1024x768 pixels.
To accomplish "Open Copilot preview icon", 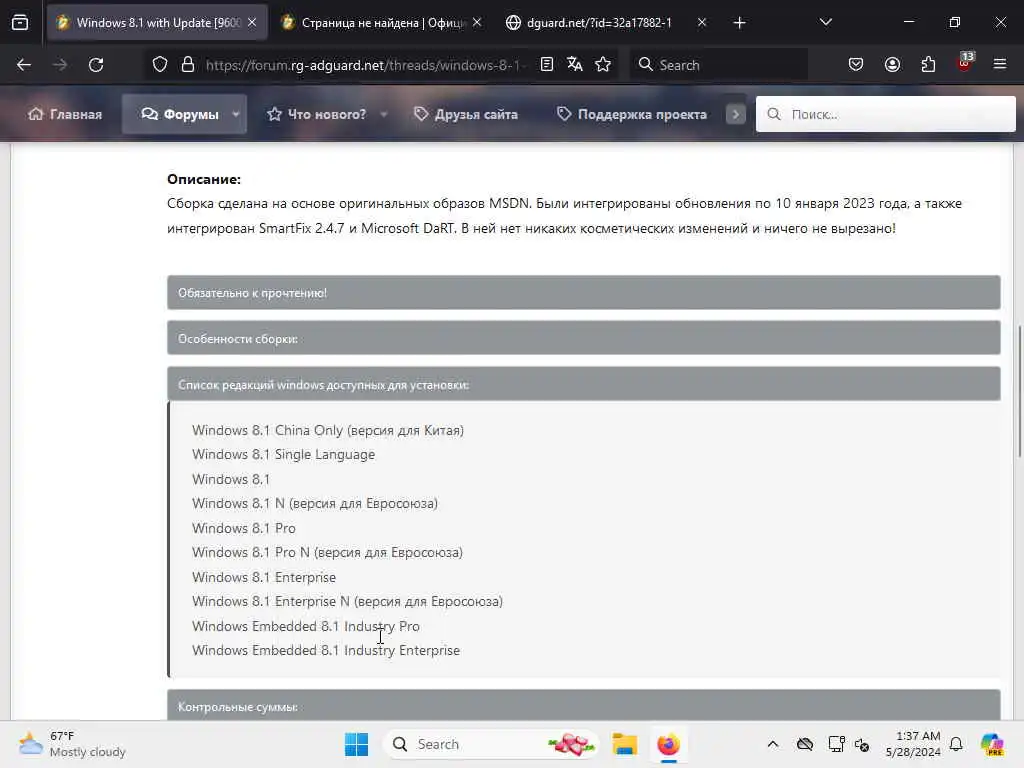I will tap(991, 744).
